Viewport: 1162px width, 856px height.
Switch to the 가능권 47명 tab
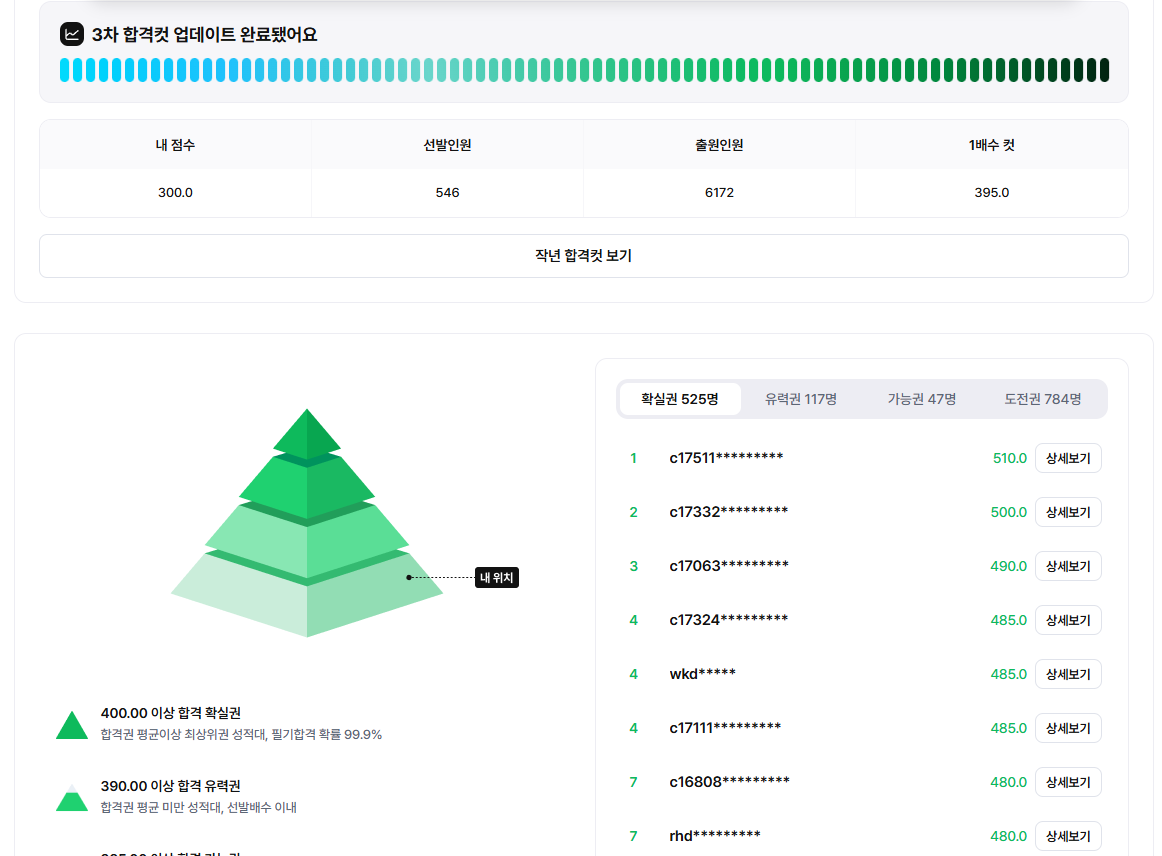point(922,399)
